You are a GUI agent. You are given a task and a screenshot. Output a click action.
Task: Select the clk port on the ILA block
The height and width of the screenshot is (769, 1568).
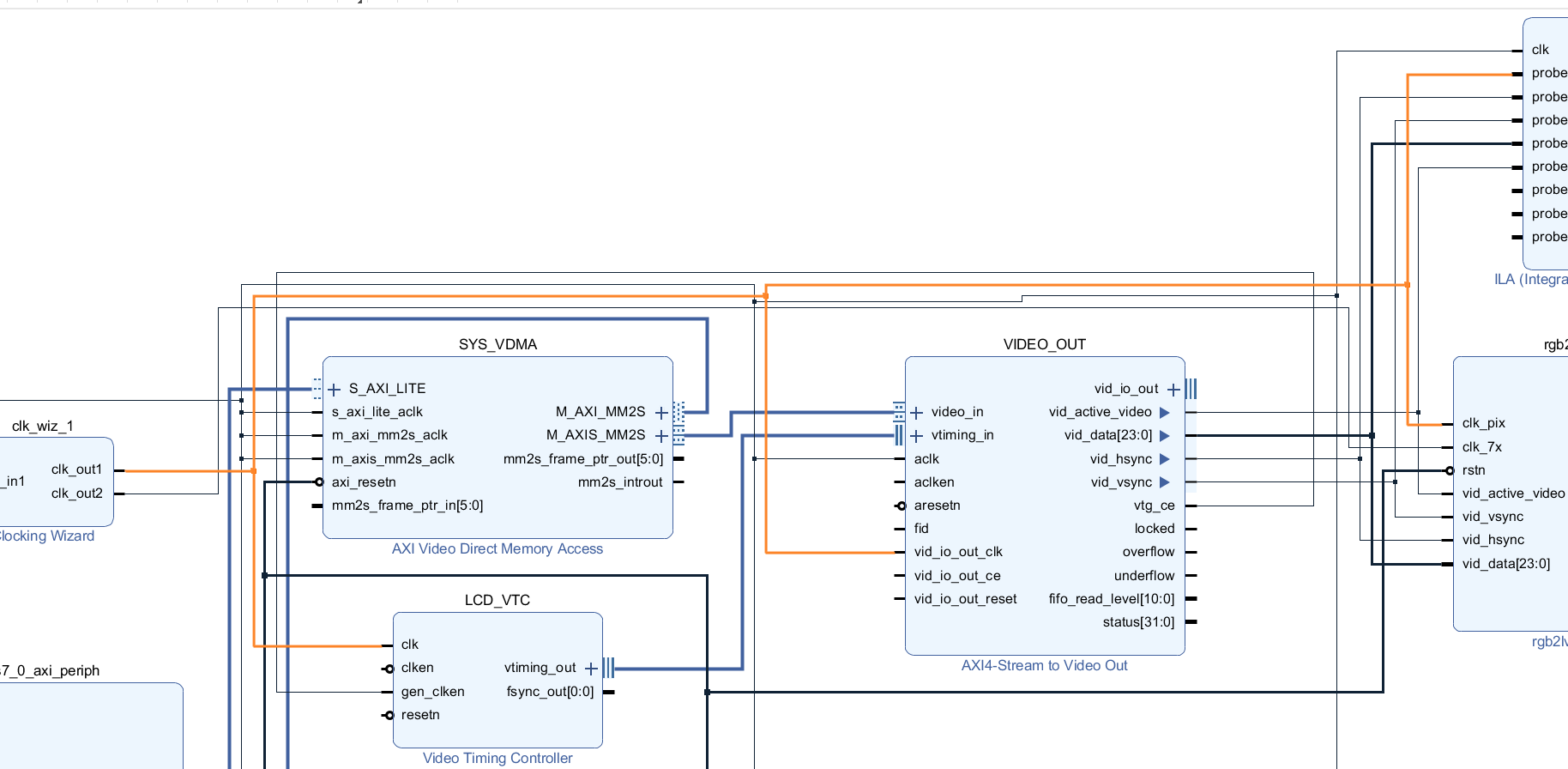pyautogui.click(x=1541, y=50)
